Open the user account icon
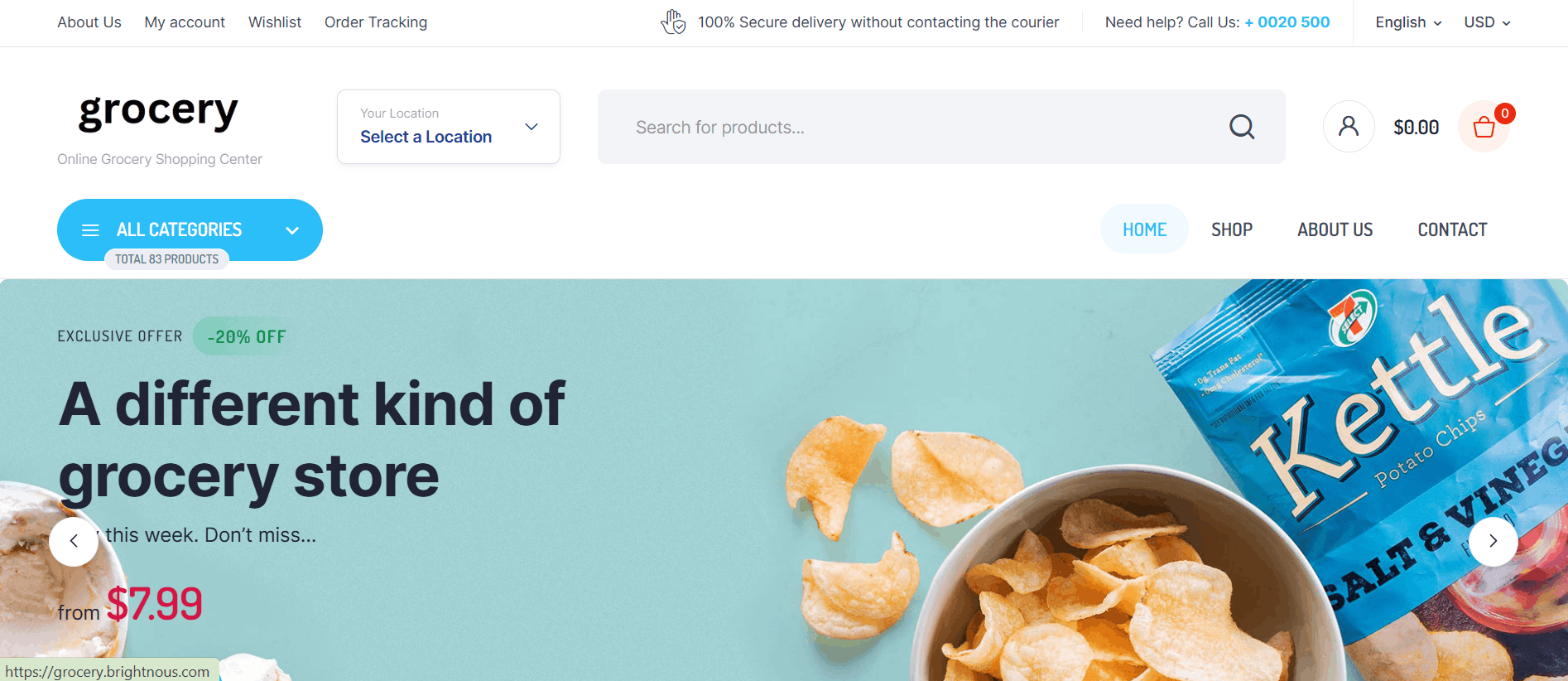The image size is (1568, 681). pyautogui.click(x=1349, y=127)
